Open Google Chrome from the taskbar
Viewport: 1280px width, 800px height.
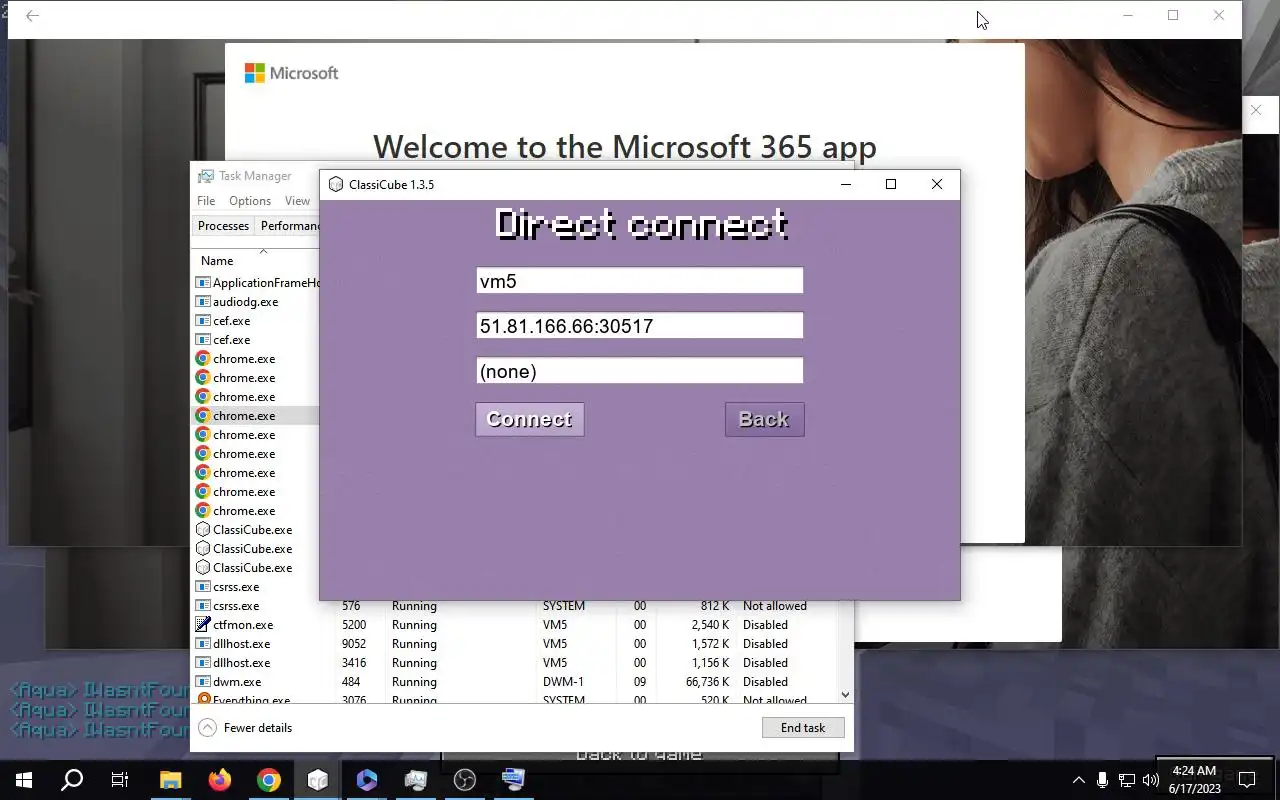tap(269, 780)
